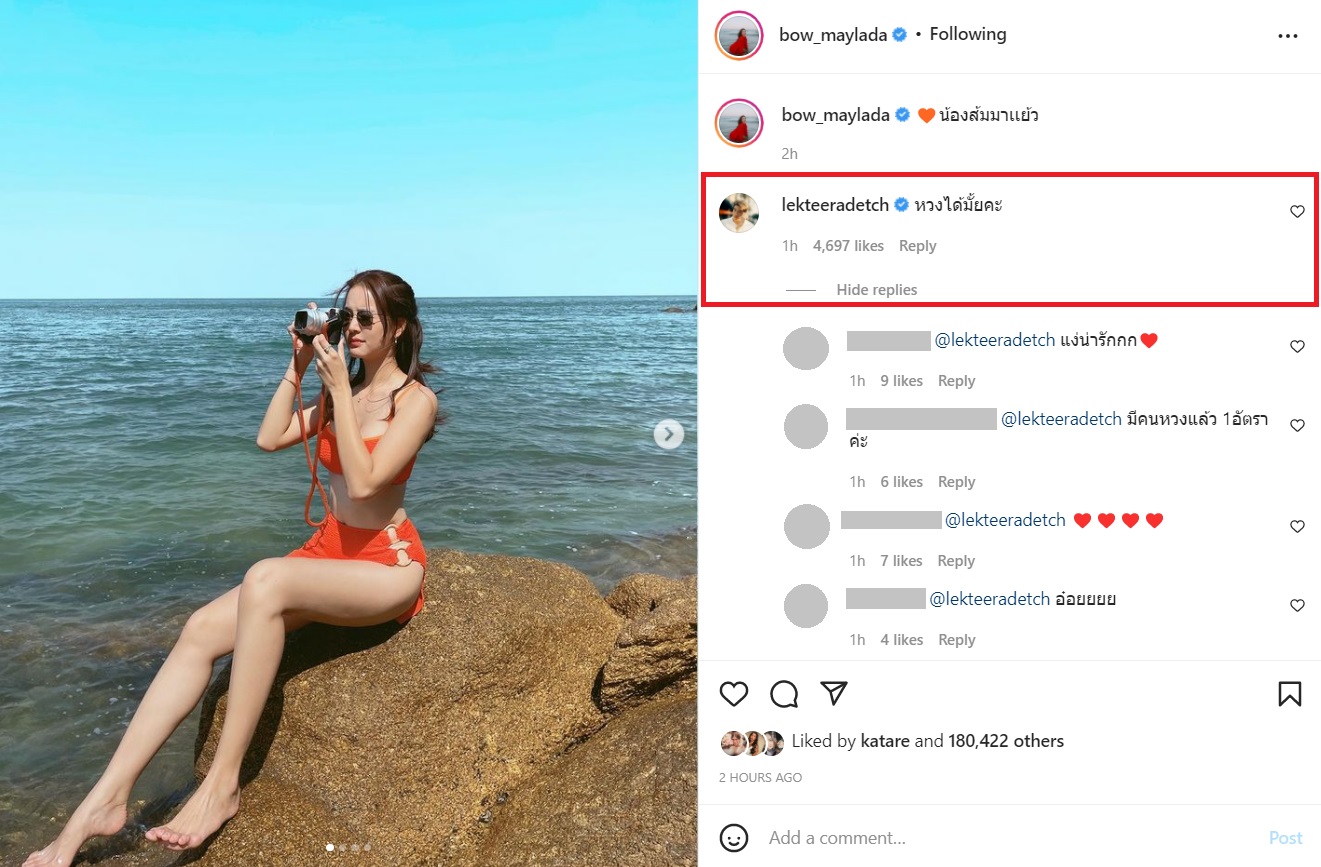
Task: Open lekteeradetch's profile from comment
Action: tap(835, 205)
